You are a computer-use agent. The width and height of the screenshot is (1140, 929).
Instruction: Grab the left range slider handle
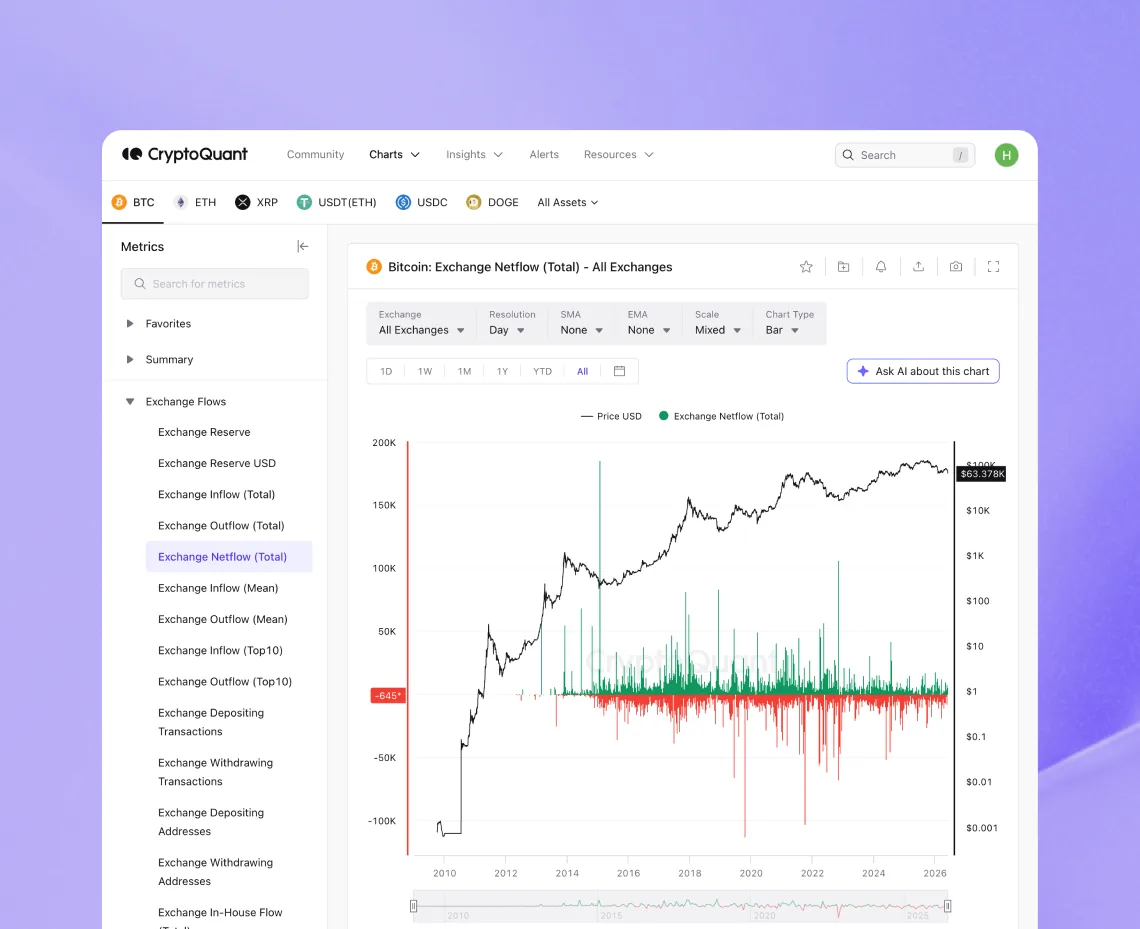[414, 906]
